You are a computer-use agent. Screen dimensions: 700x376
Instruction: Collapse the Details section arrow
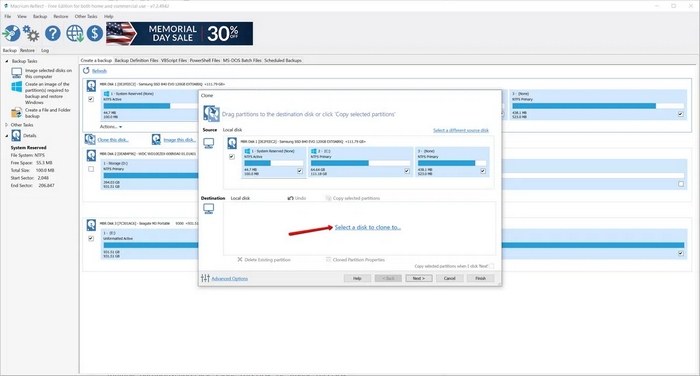pos(7,135)
